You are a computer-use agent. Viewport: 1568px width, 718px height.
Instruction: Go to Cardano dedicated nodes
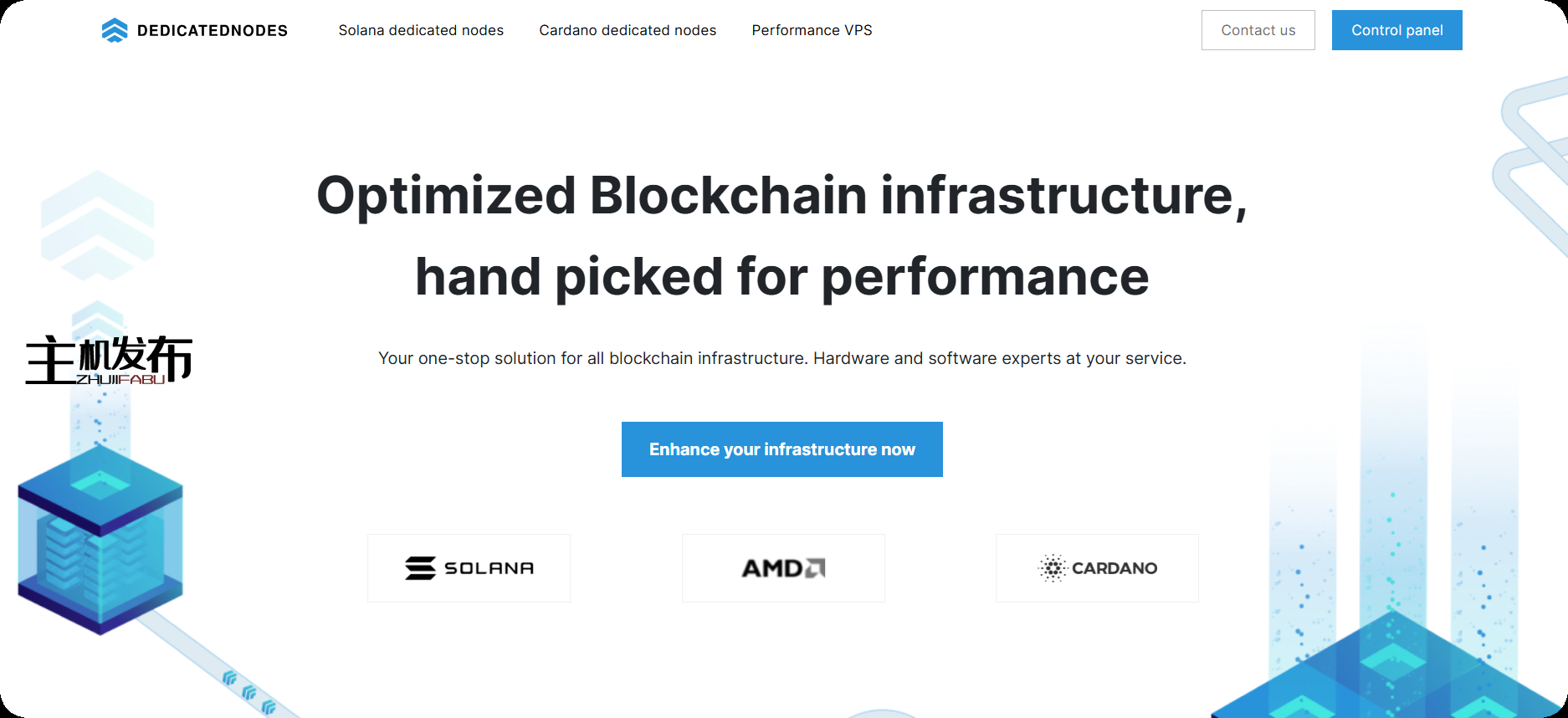628,30
